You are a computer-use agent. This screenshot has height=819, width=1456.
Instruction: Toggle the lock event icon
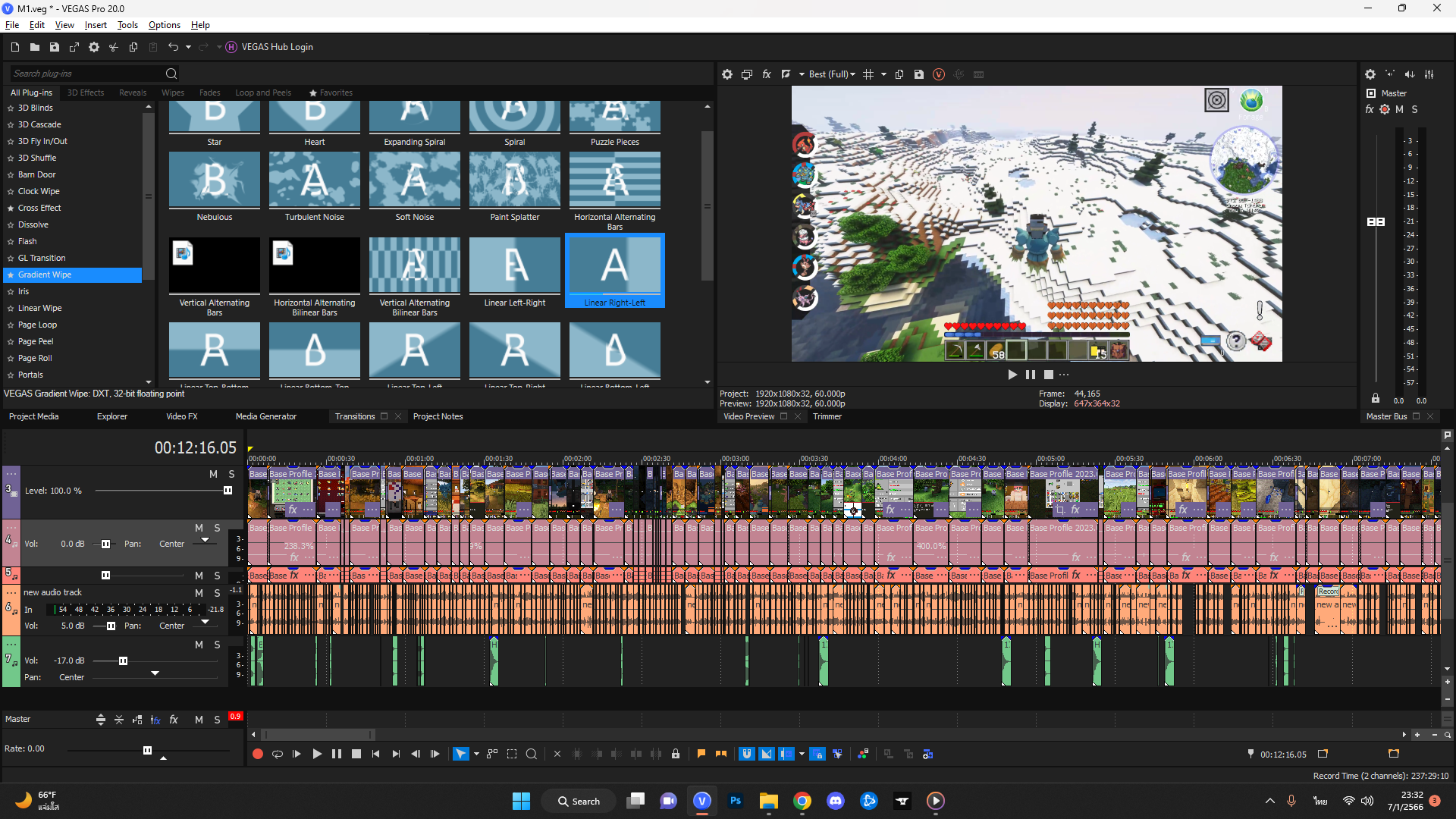click(676, 754)
